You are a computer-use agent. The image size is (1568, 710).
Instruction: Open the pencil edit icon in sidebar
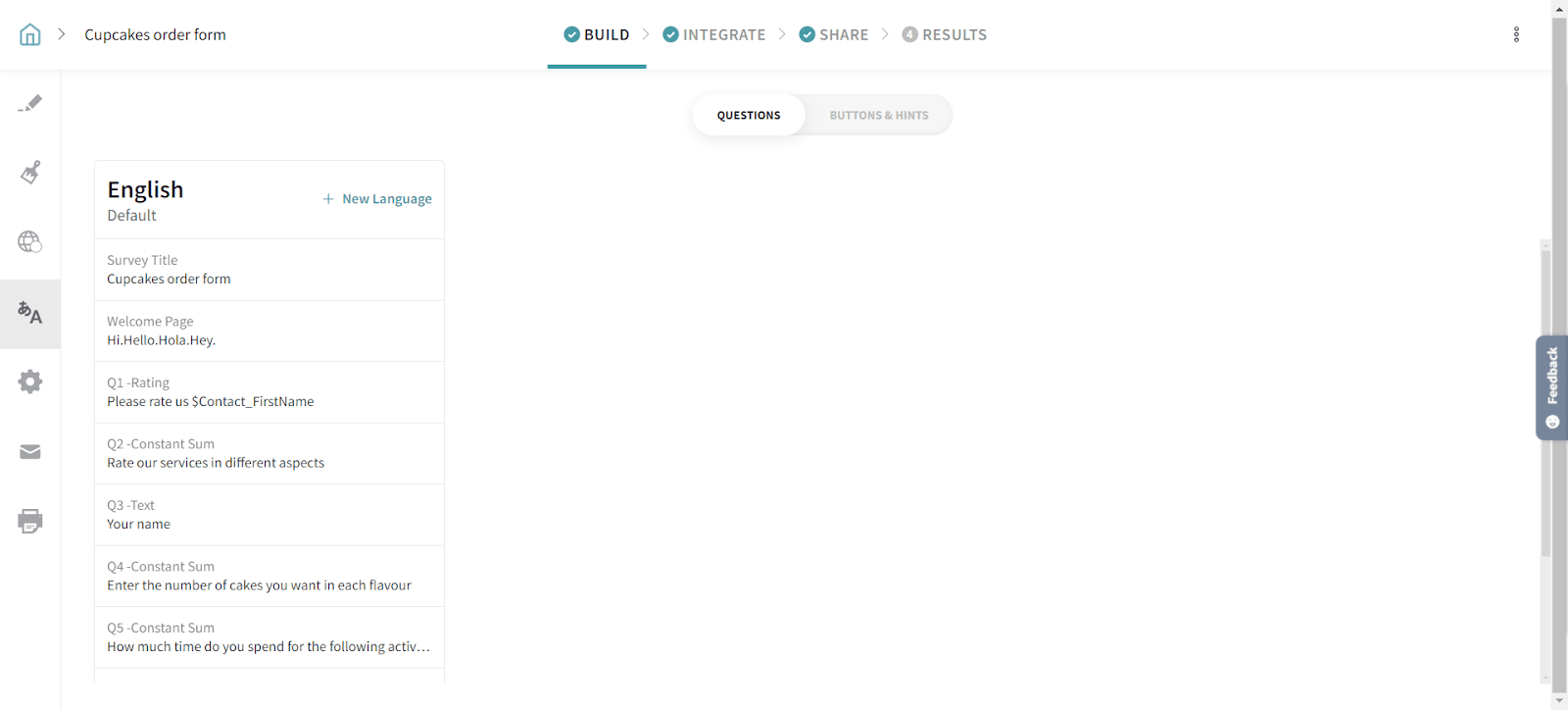point(30,103)
